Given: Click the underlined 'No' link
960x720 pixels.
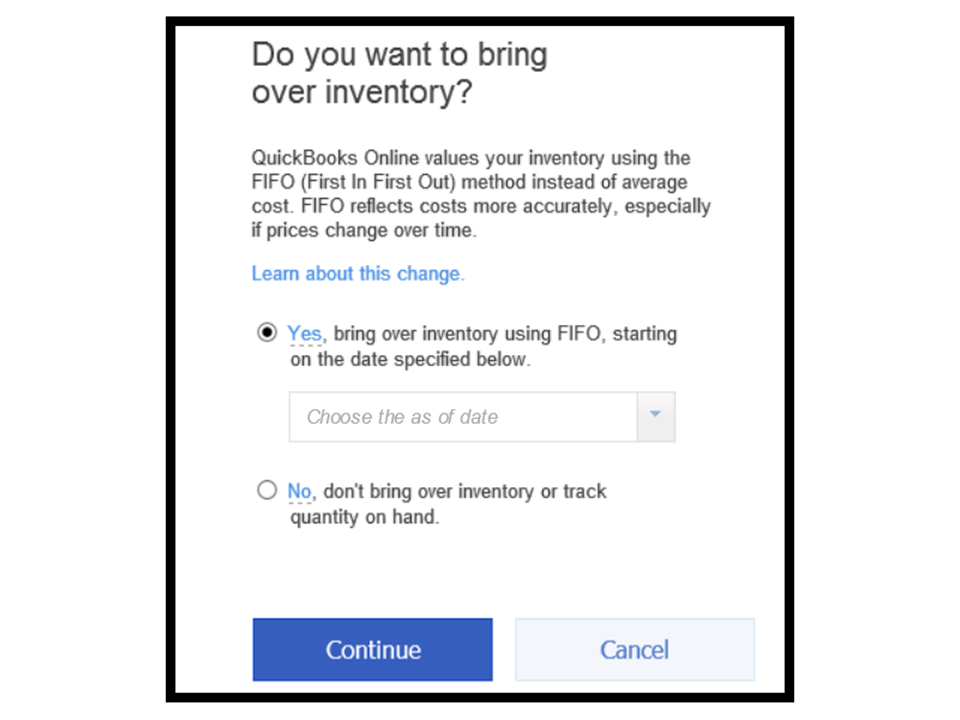Looking at the screenshot, I should (299, 491).
